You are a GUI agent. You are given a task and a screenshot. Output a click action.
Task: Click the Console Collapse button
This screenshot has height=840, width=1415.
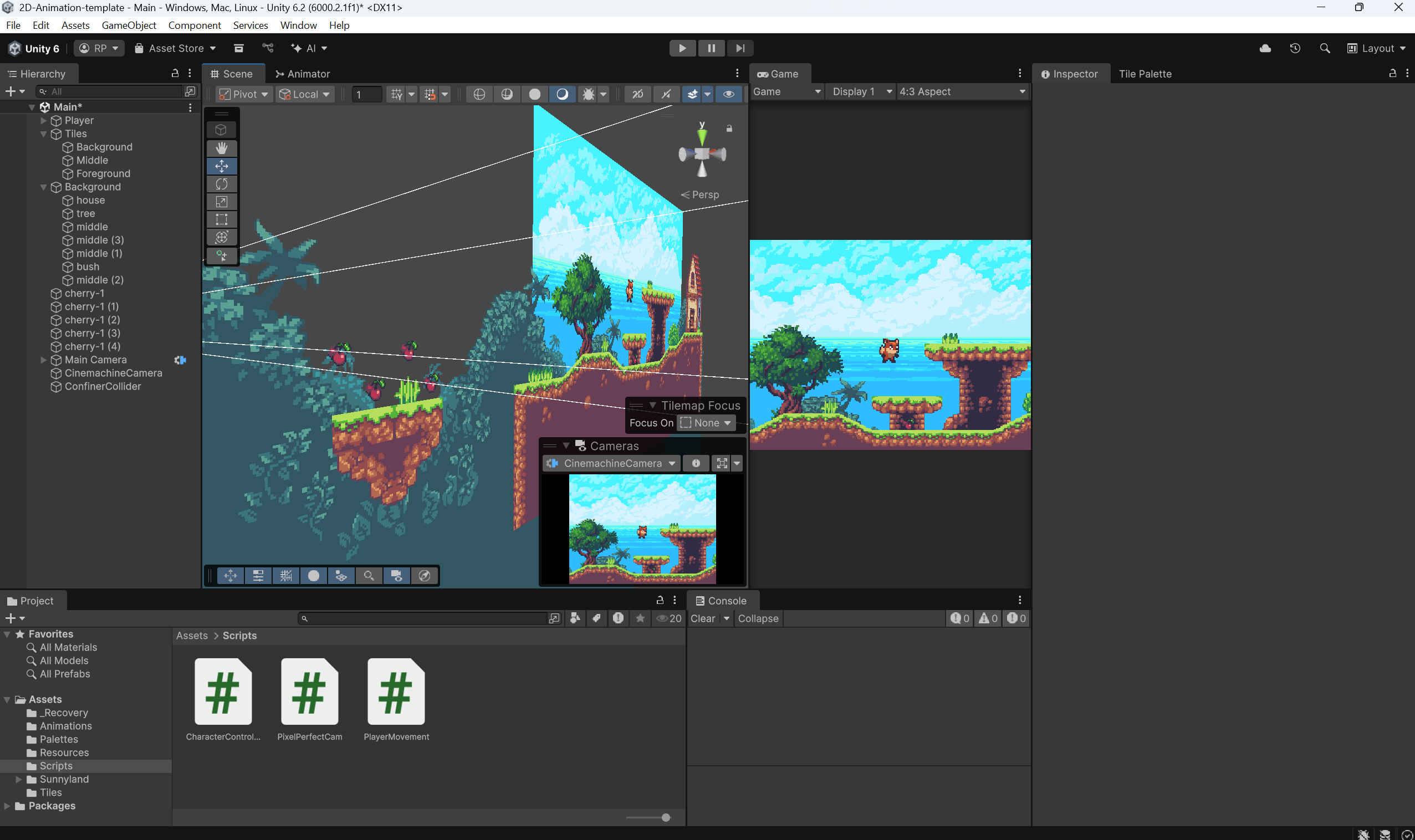click(758, 619)
